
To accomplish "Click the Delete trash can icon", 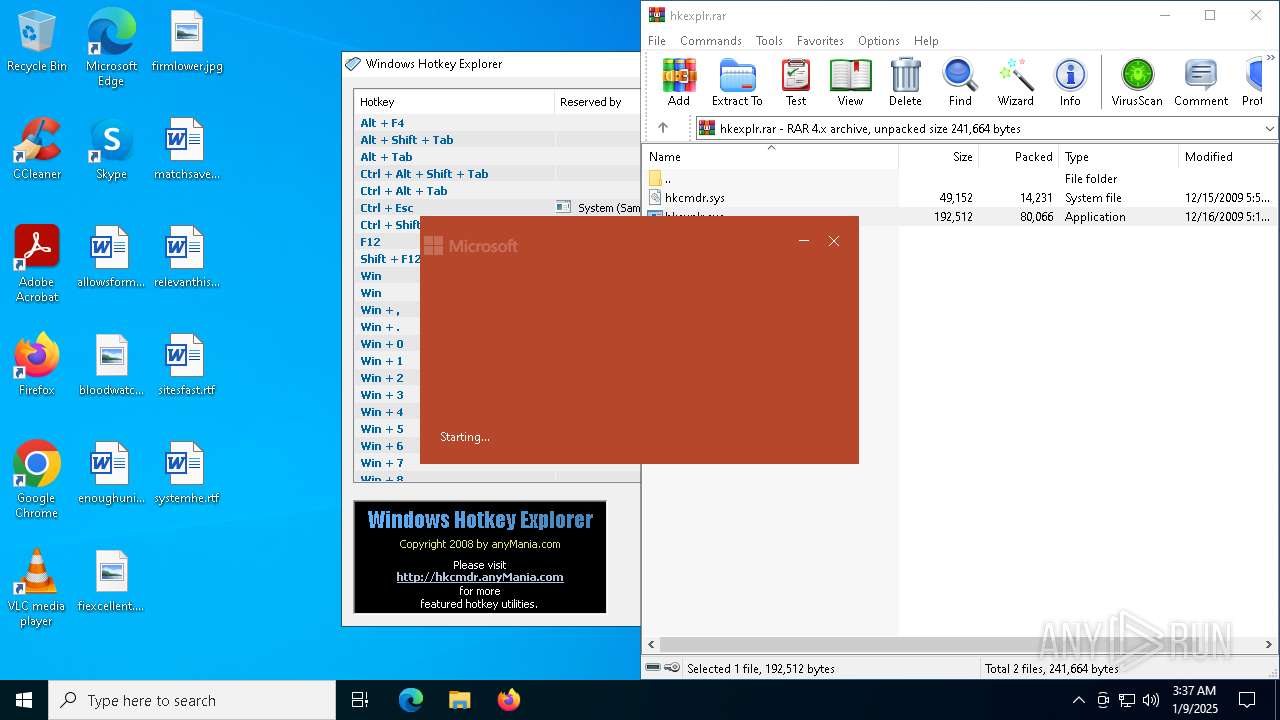I will [x=905, y=82].
